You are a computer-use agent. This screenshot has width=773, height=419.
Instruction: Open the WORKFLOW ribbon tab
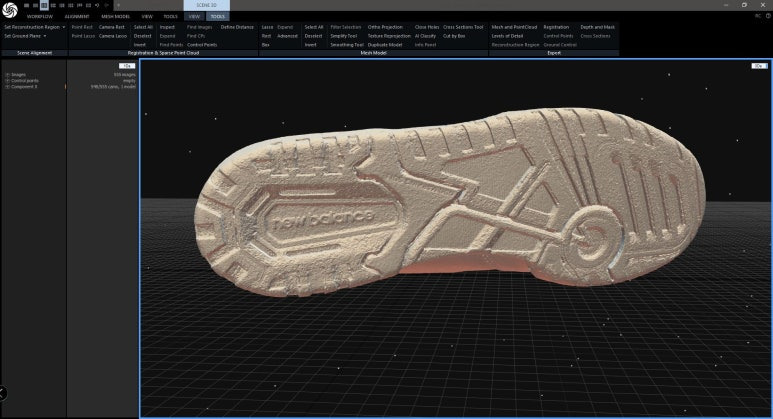coord(39,17)
